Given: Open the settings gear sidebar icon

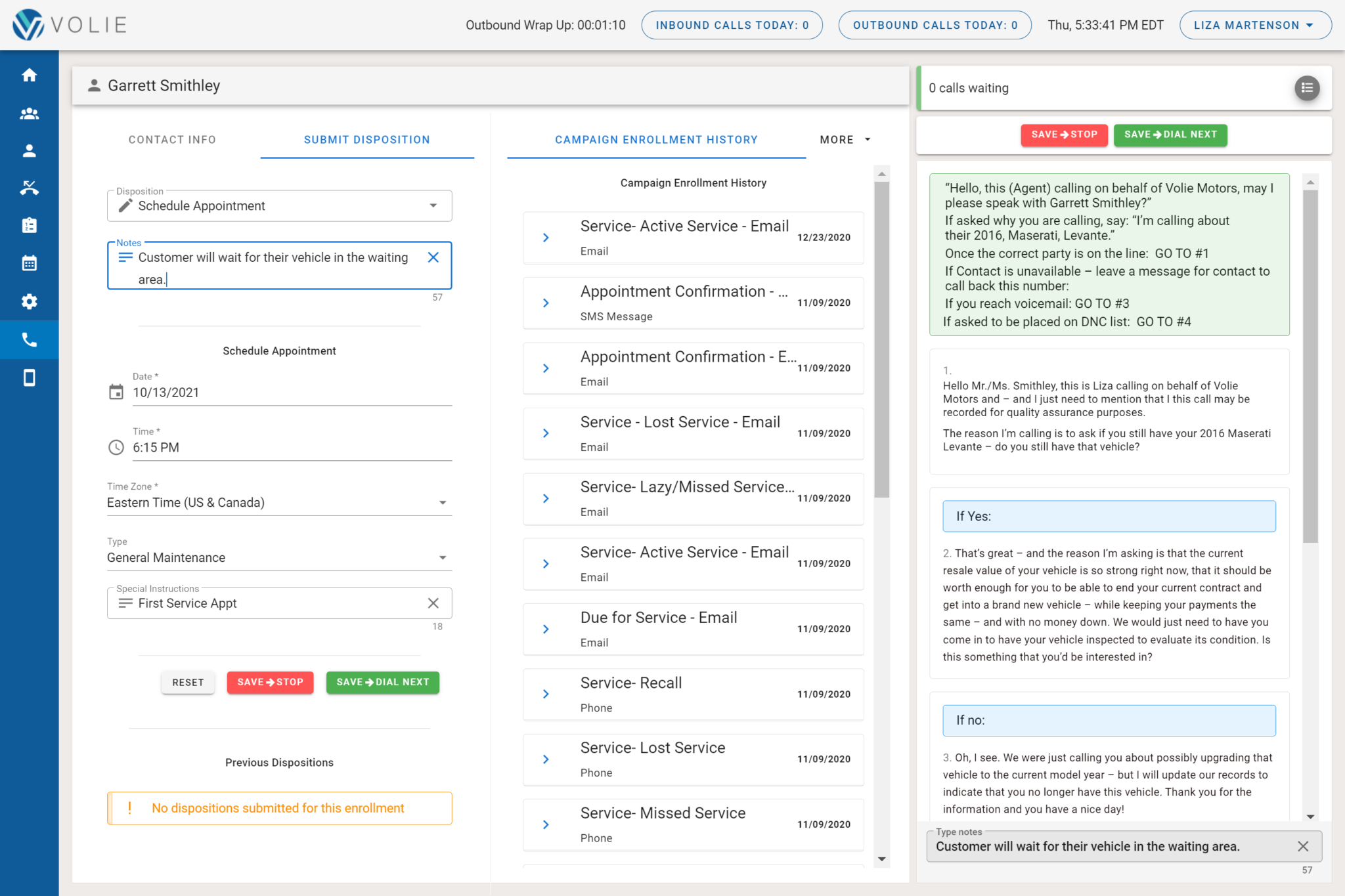Looking at the screenshot, I should coord(29,301).
